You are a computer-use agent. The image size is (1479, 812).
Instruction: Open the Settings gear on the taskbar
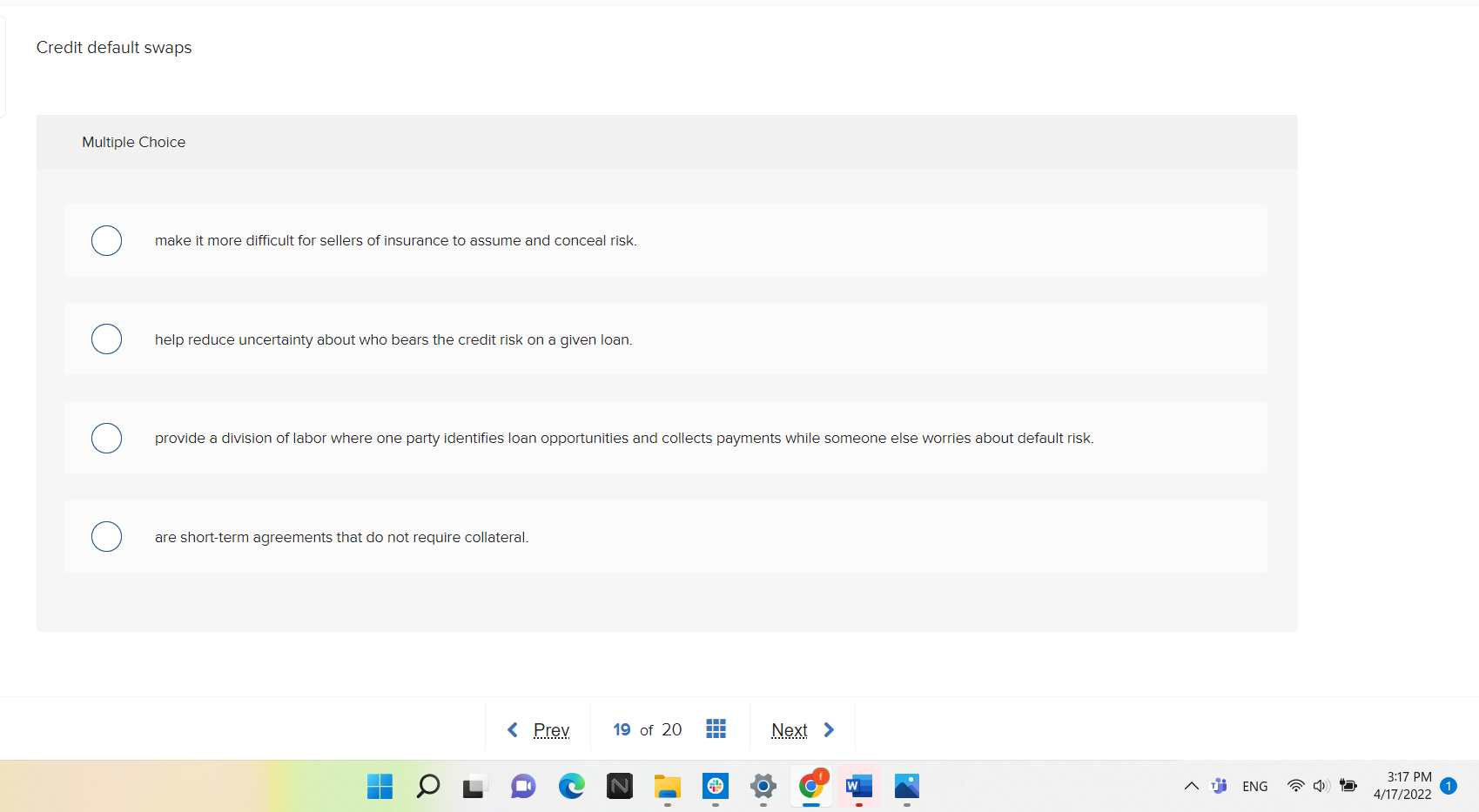(763, 787)
